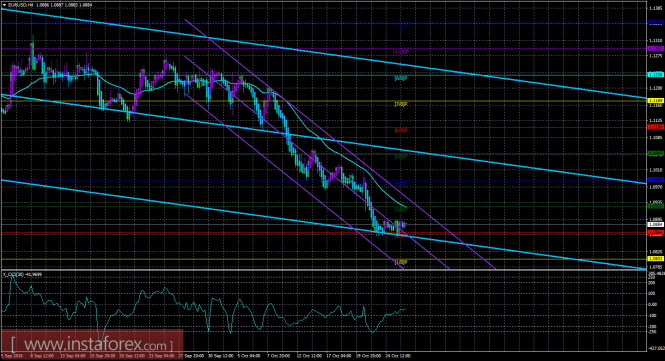Select the yellow 1.0803 price label
This screenshot has width=665, height=361.
656,258
